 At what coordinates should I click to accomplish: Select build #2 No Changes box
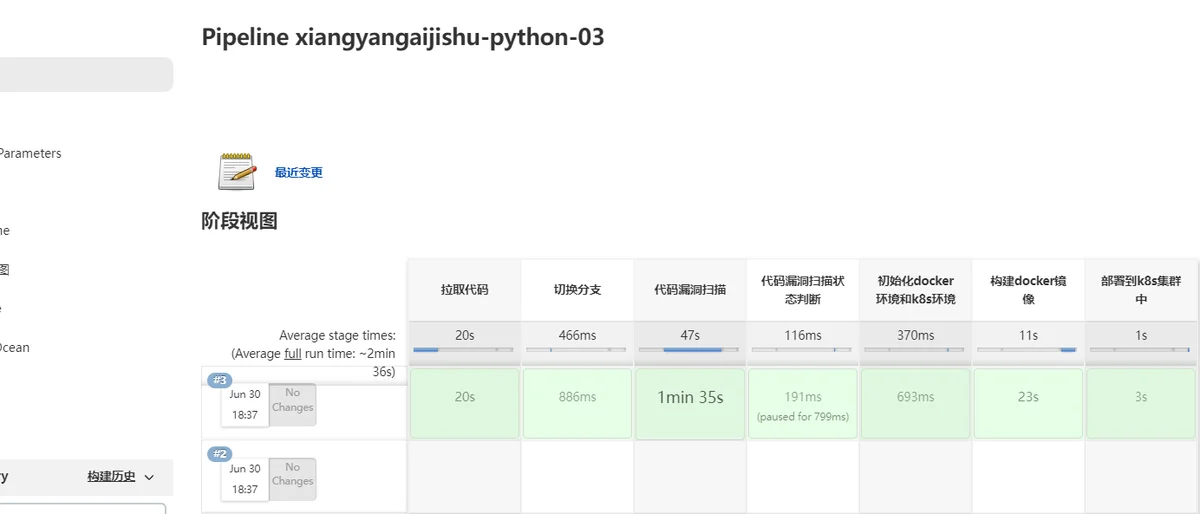tap(292, 479)
